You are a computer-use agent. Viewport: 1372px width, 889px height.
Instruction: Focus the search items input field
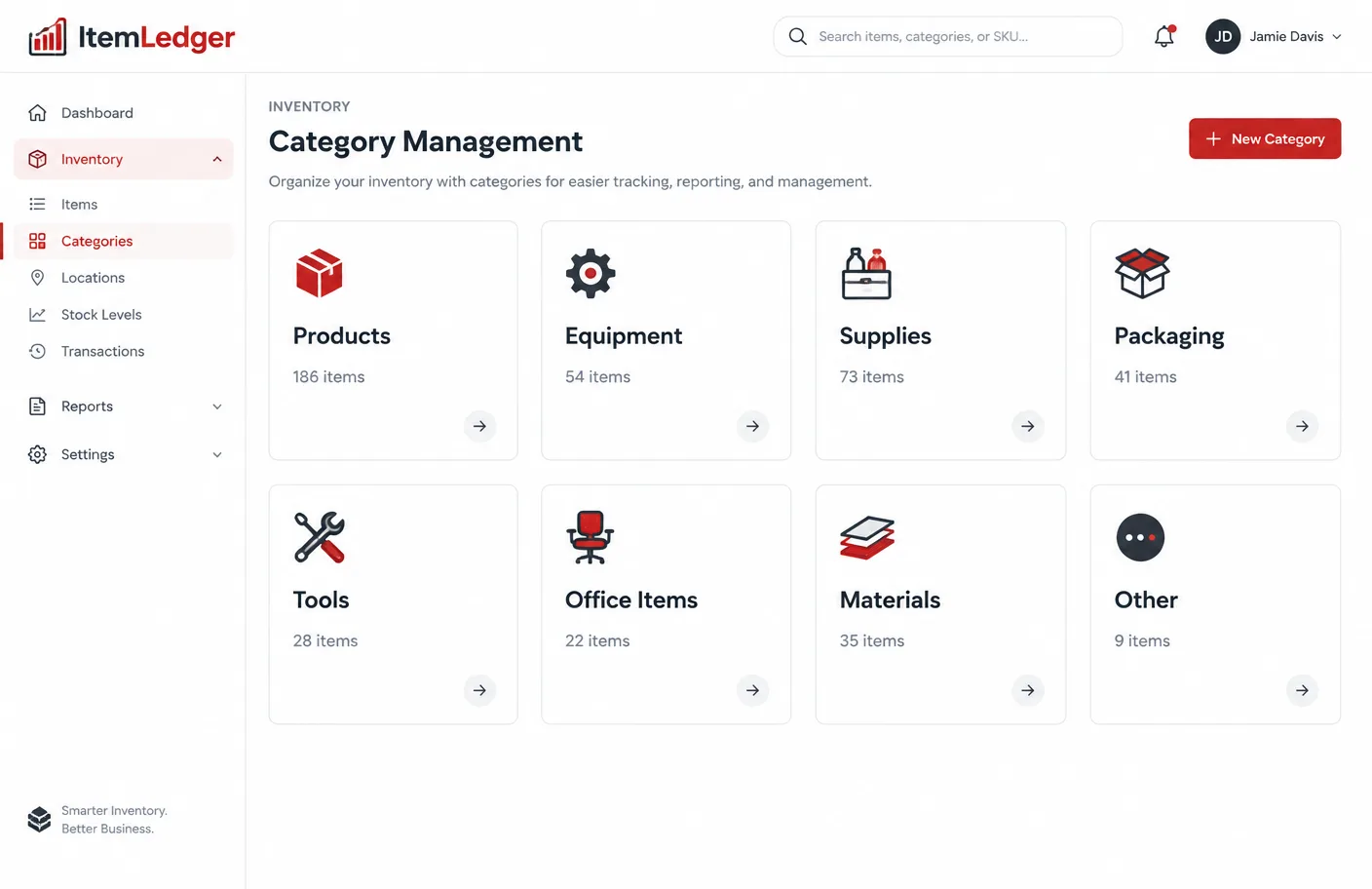[x=948, y=36]
